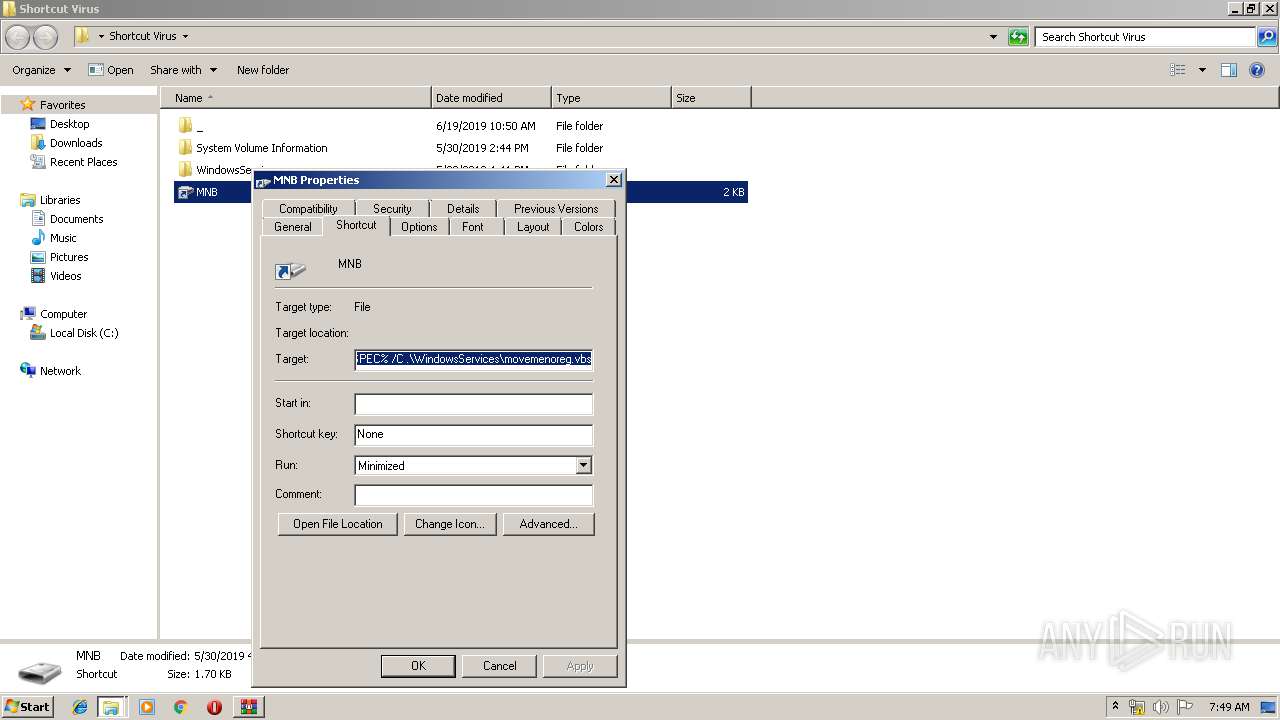Select Libraries in navigation pane
Viewport: 1280px width, 720px height.
click(x=60, y=200)
